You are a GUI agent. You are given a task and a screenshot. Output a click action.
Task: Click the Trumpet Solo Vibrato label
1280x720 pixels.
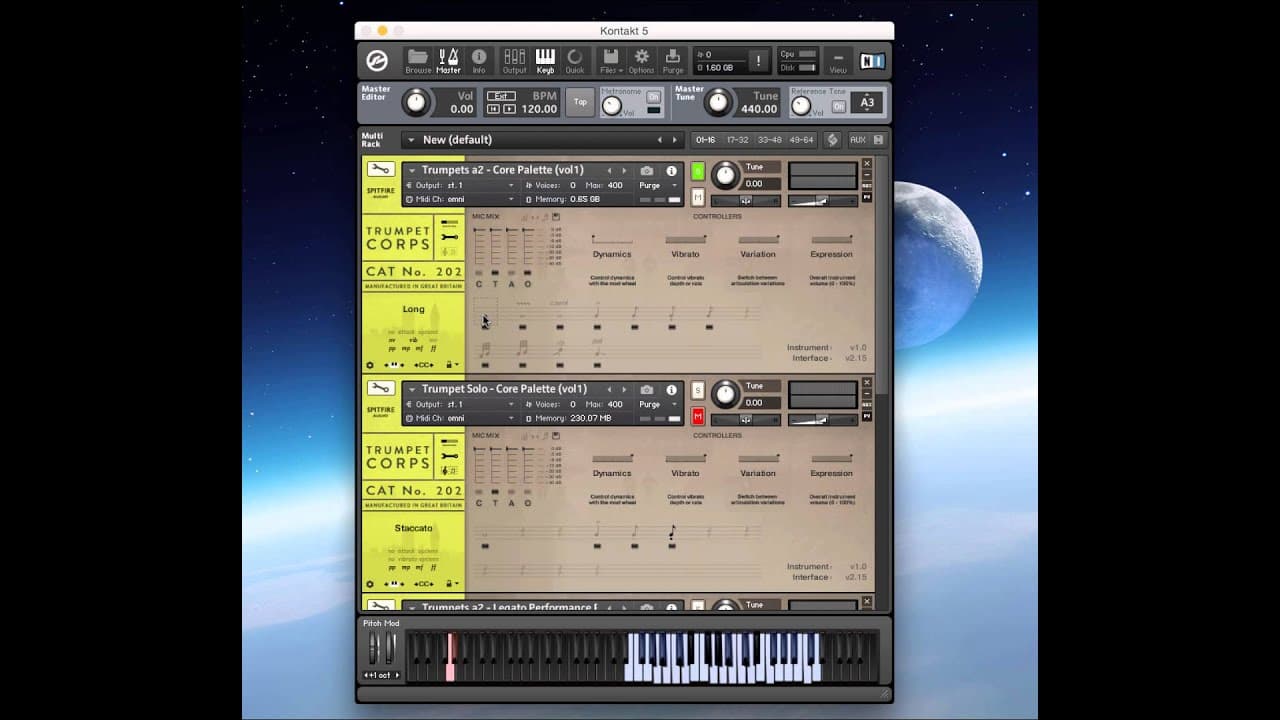(685, 473)
